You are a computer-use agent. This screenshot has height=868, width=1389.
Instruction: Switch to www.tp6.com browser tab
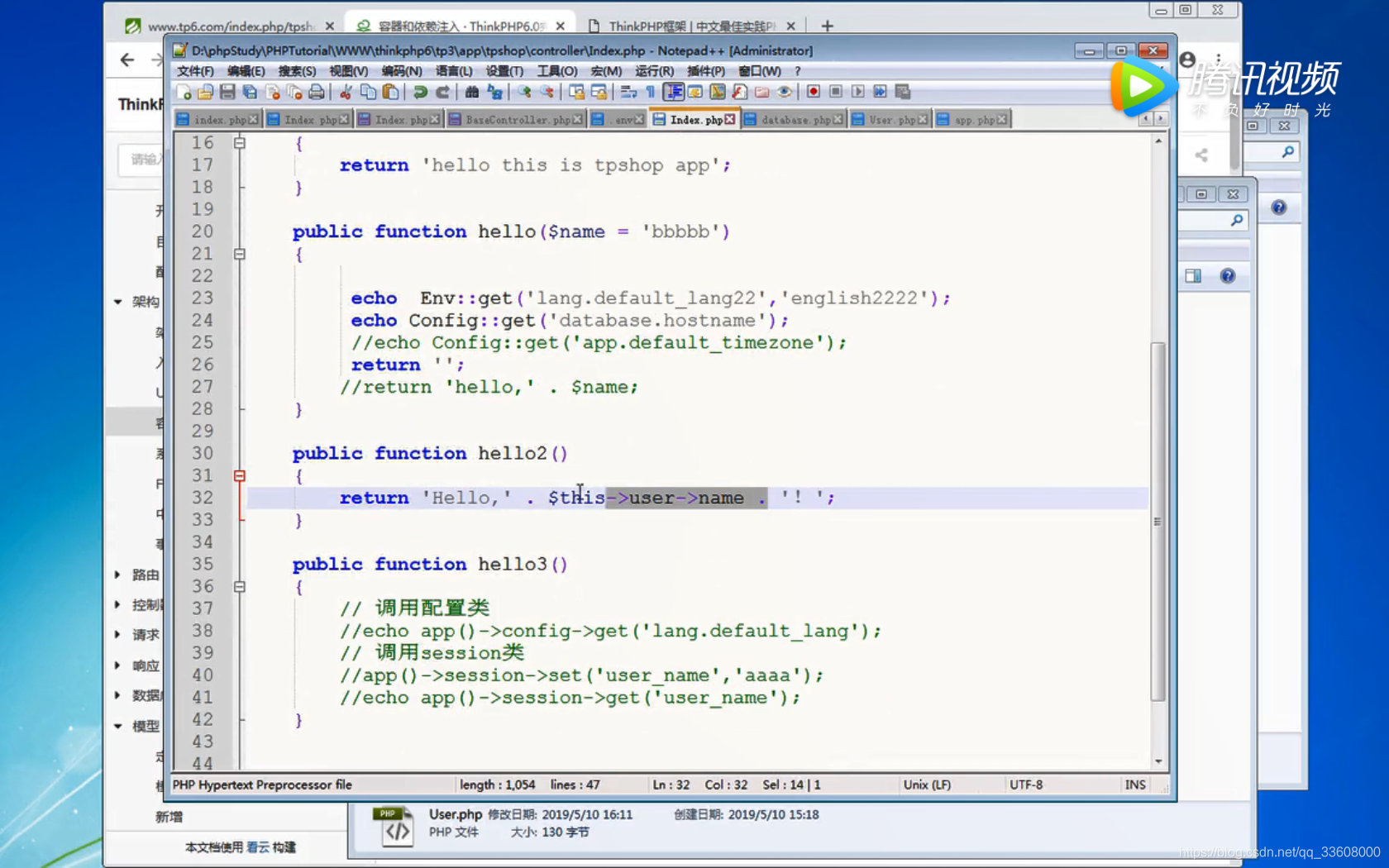pyautogui.click(x=230, y=26)
